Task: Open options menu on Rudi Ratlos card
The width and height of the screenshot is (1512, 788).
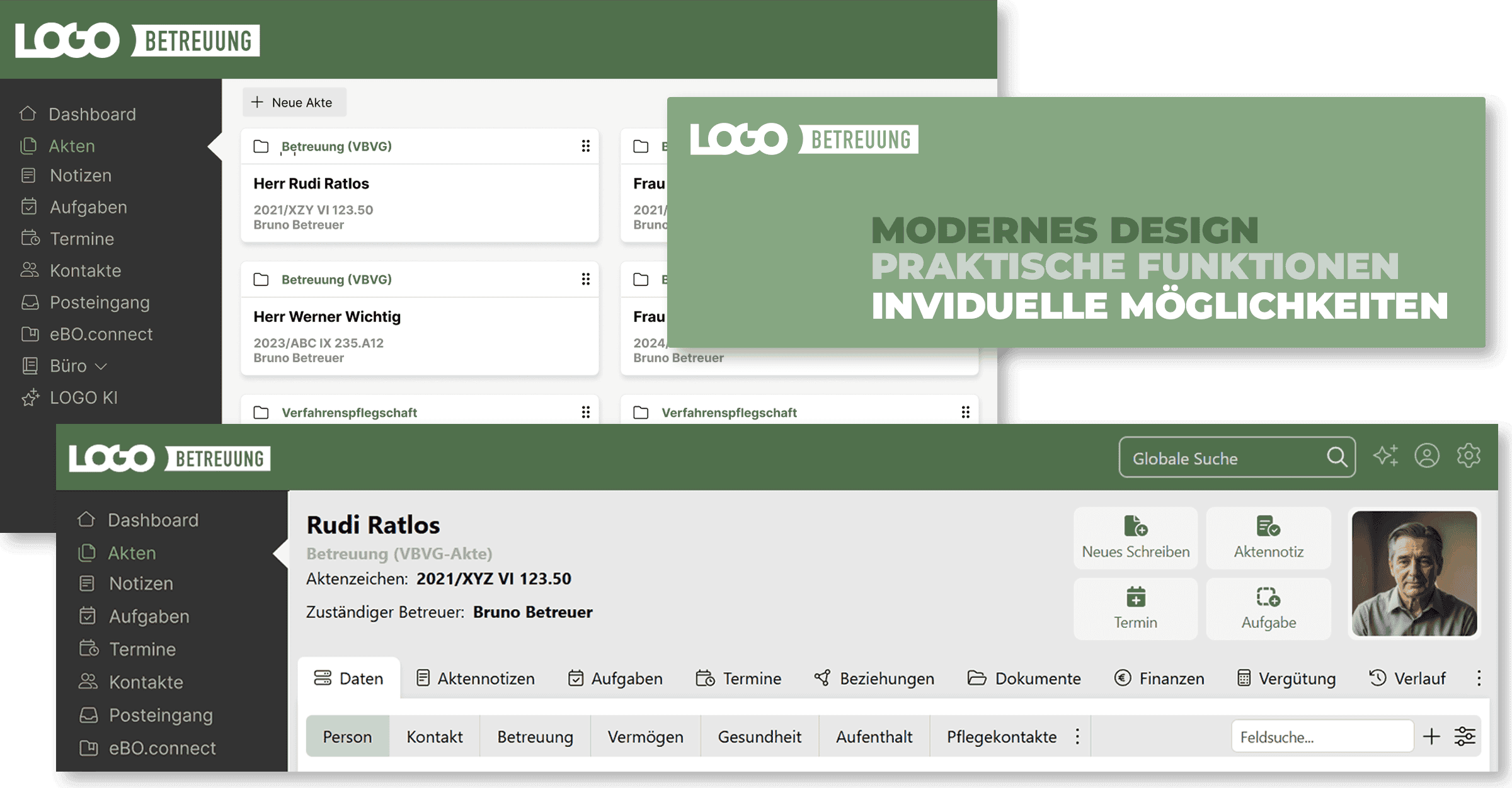Action: (585, 146)
